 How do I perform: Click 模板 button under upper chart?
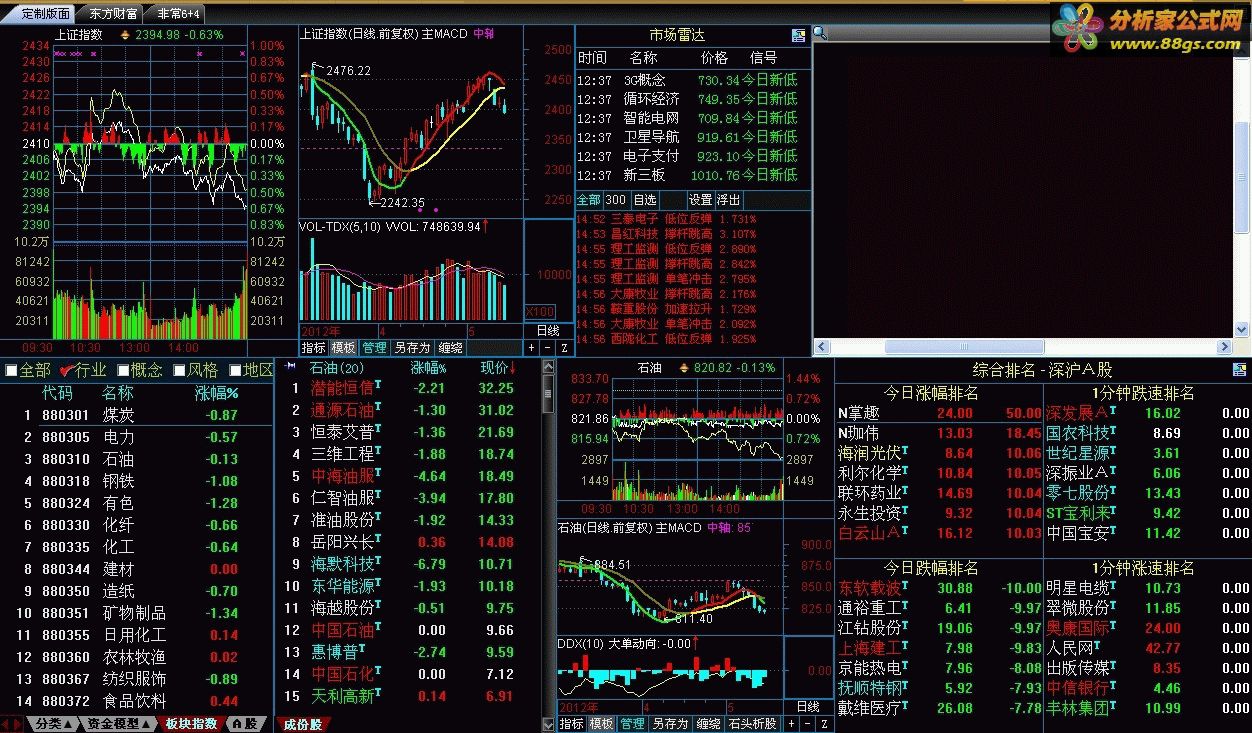344,348
